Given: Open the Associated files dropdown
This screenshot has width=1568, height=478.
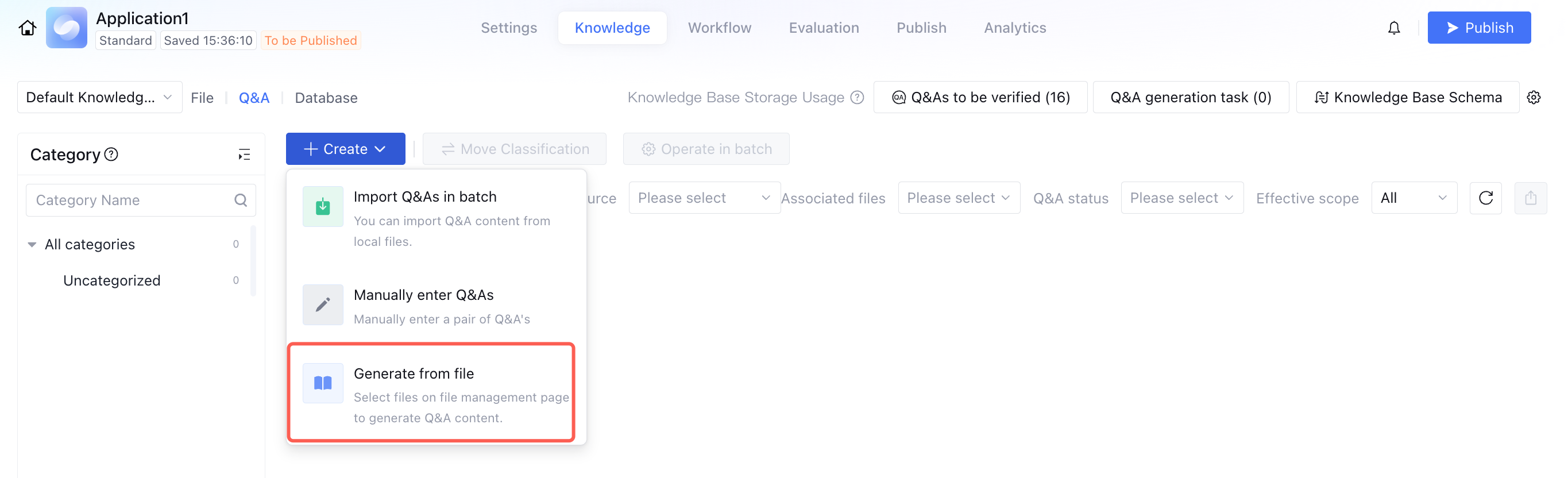Looking at the screenshot, I should (958, 198).
